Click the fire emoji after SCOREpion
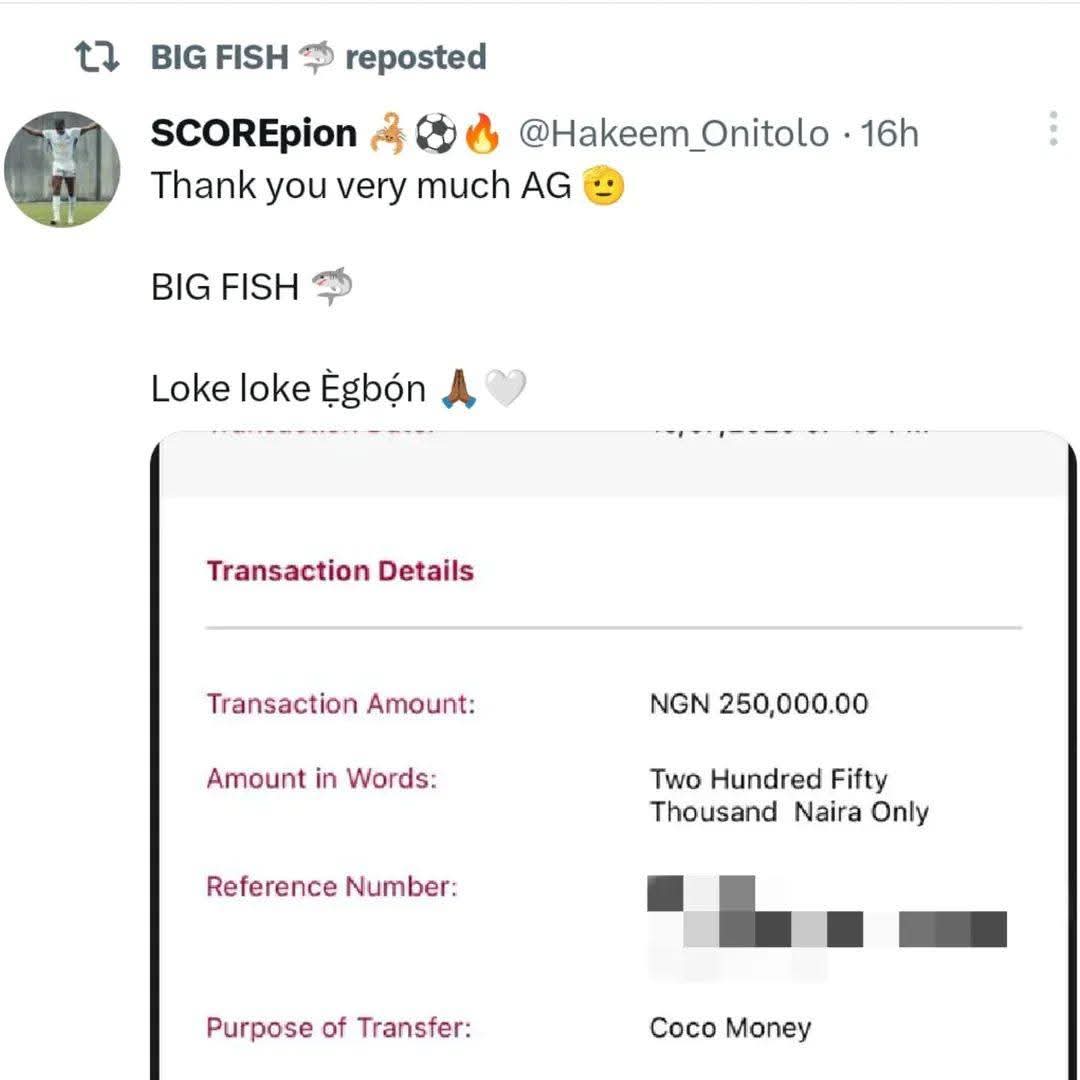Viewport: 1080px width, 1080px height. (x=482, y=134)
